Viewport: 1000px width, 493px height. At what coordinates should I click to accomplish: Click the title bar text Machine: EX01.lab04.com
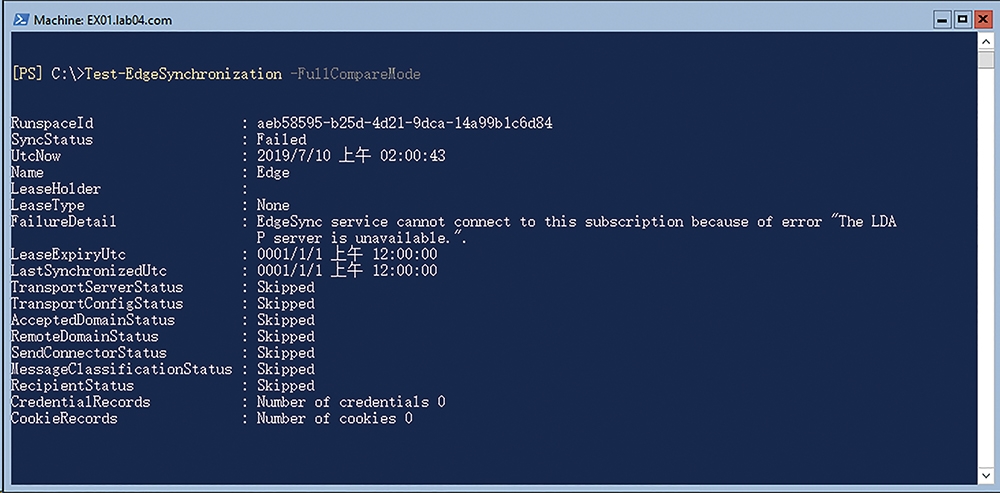(x=103, y=20)
